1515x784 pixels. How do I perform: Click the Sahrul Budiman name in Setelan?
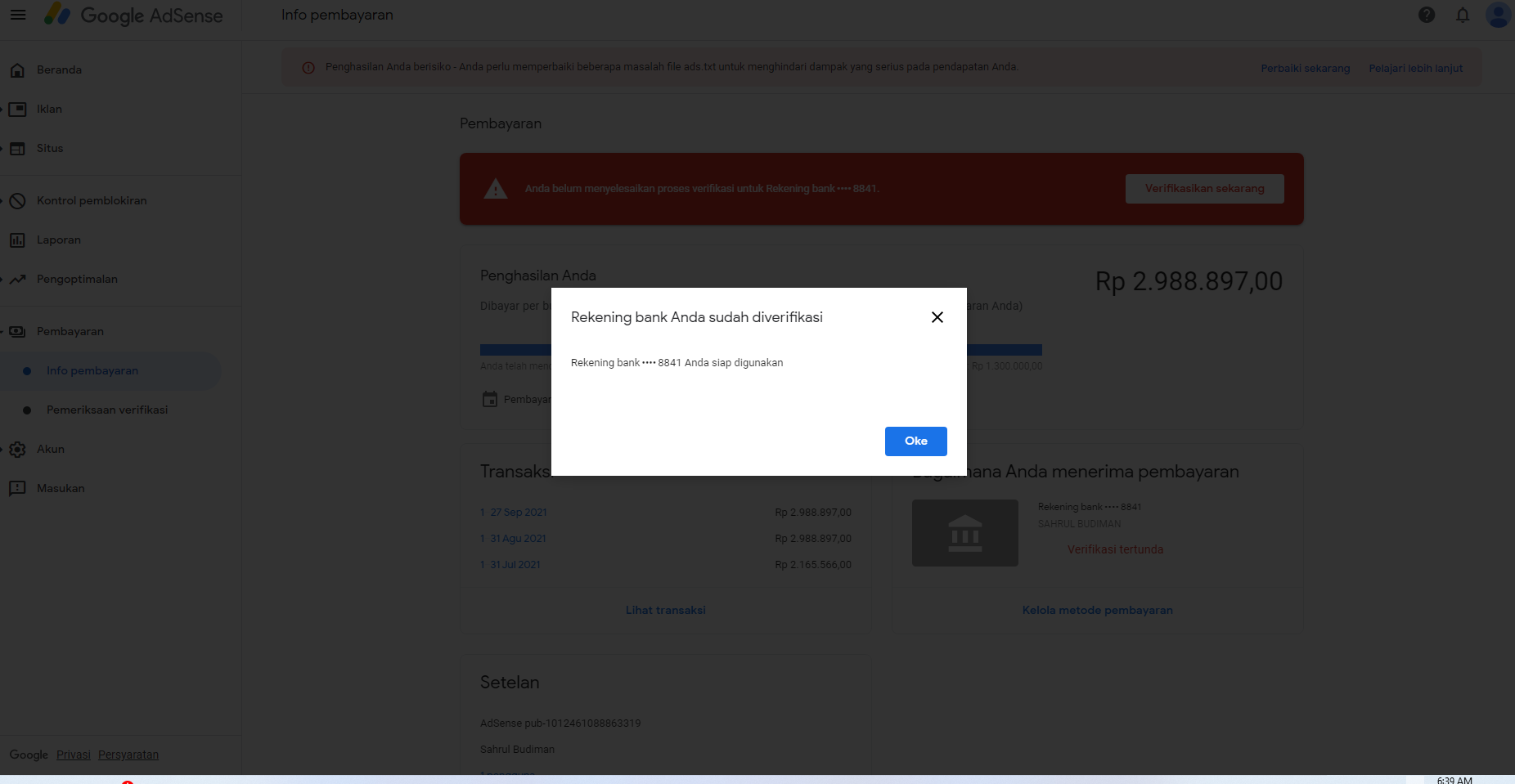[517, 750]
